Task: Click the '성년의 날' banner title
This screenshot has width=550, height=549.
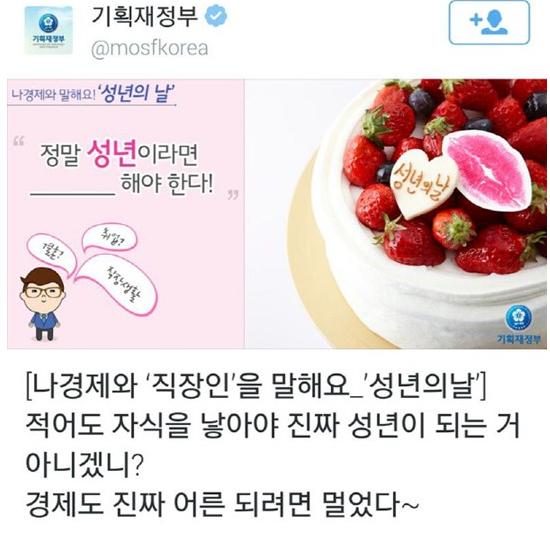Action: [136, 93]
